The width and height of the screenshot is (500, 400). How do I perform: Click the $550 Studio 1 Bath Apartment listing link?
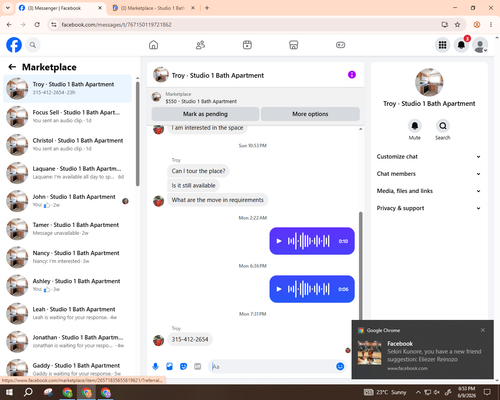tap(201, 101)
